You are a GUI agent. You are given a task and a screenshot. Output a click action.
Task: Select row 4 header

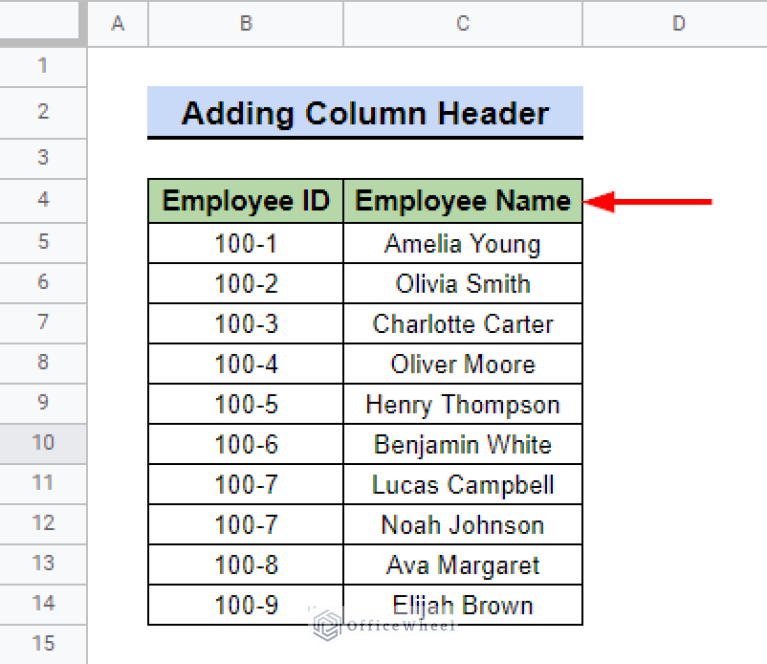(x=43, y=201)
